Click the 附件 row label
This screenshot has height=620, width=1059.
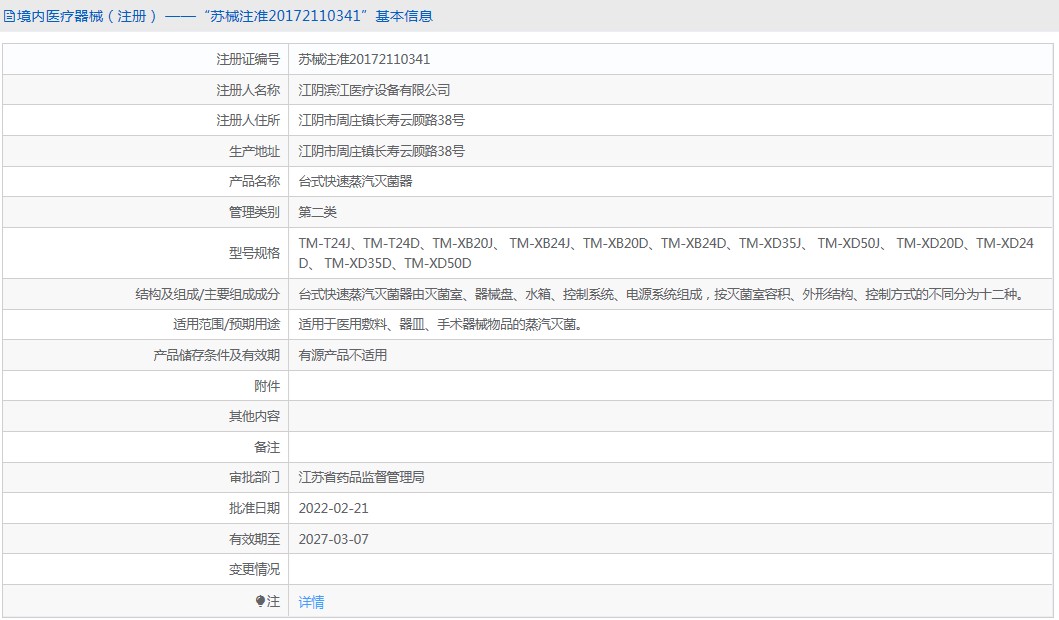click(x=267, y=386)
